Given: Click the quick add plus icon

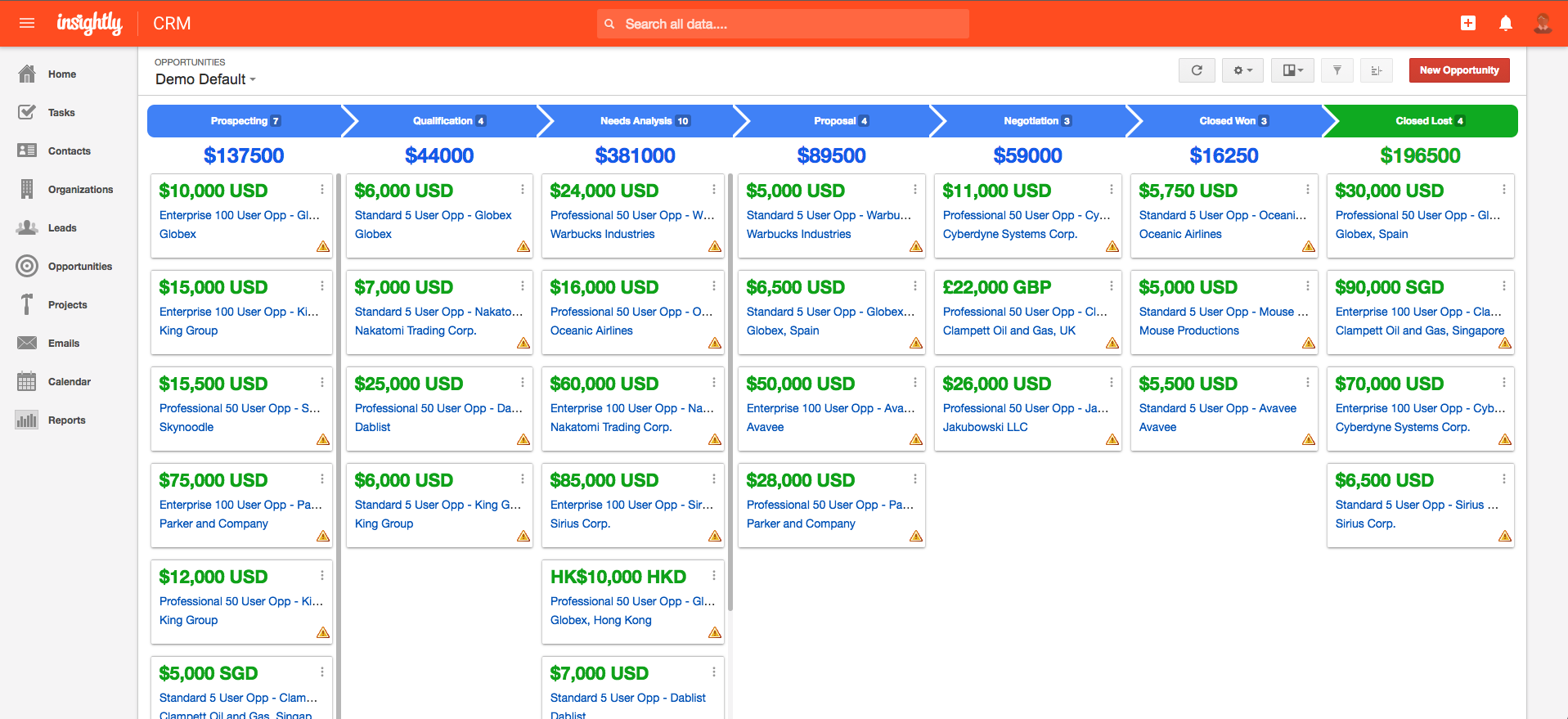Looking at the screenshot, I should (1467, 23).
